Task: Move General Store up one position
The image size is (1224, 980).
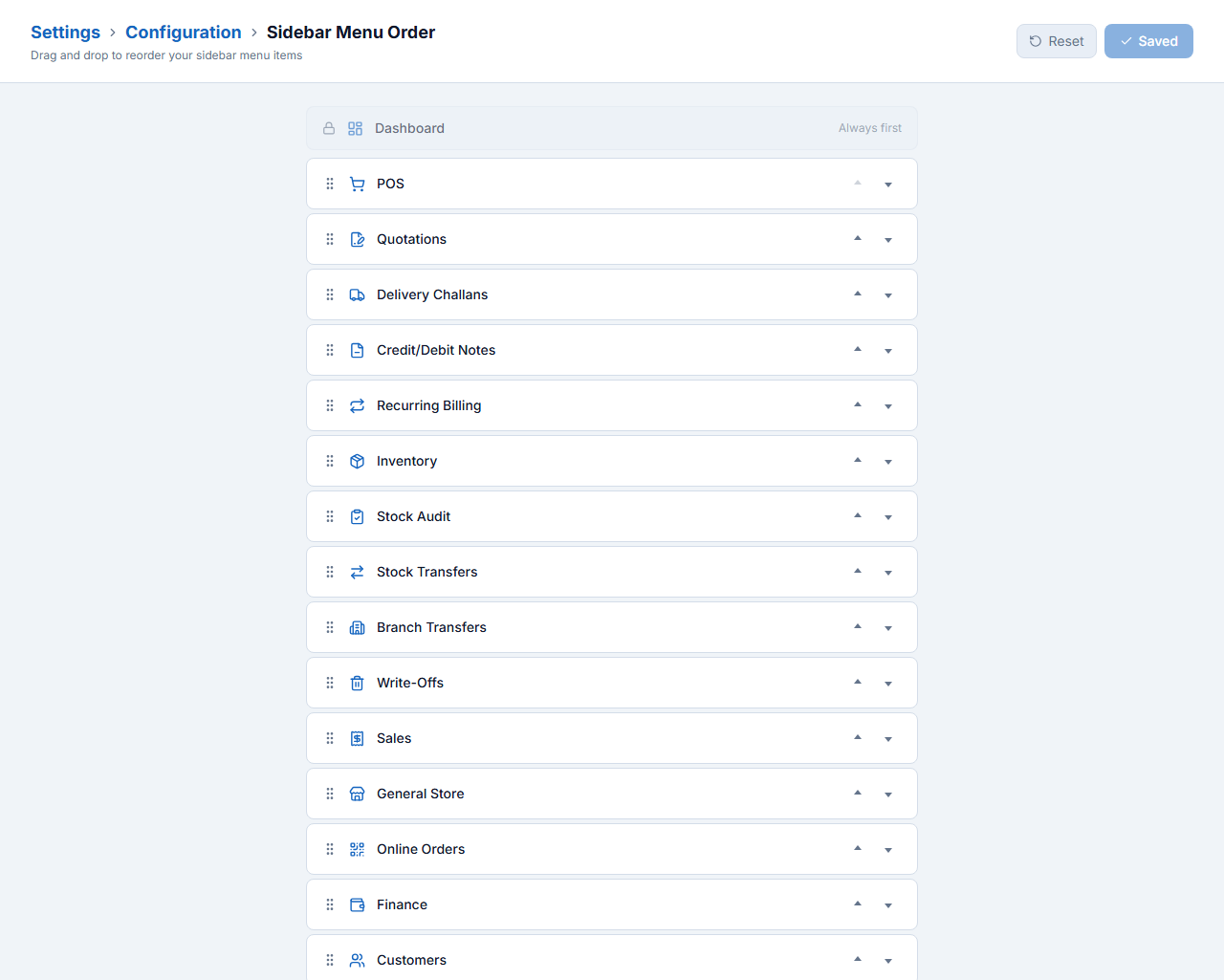Action: [858, 793]
